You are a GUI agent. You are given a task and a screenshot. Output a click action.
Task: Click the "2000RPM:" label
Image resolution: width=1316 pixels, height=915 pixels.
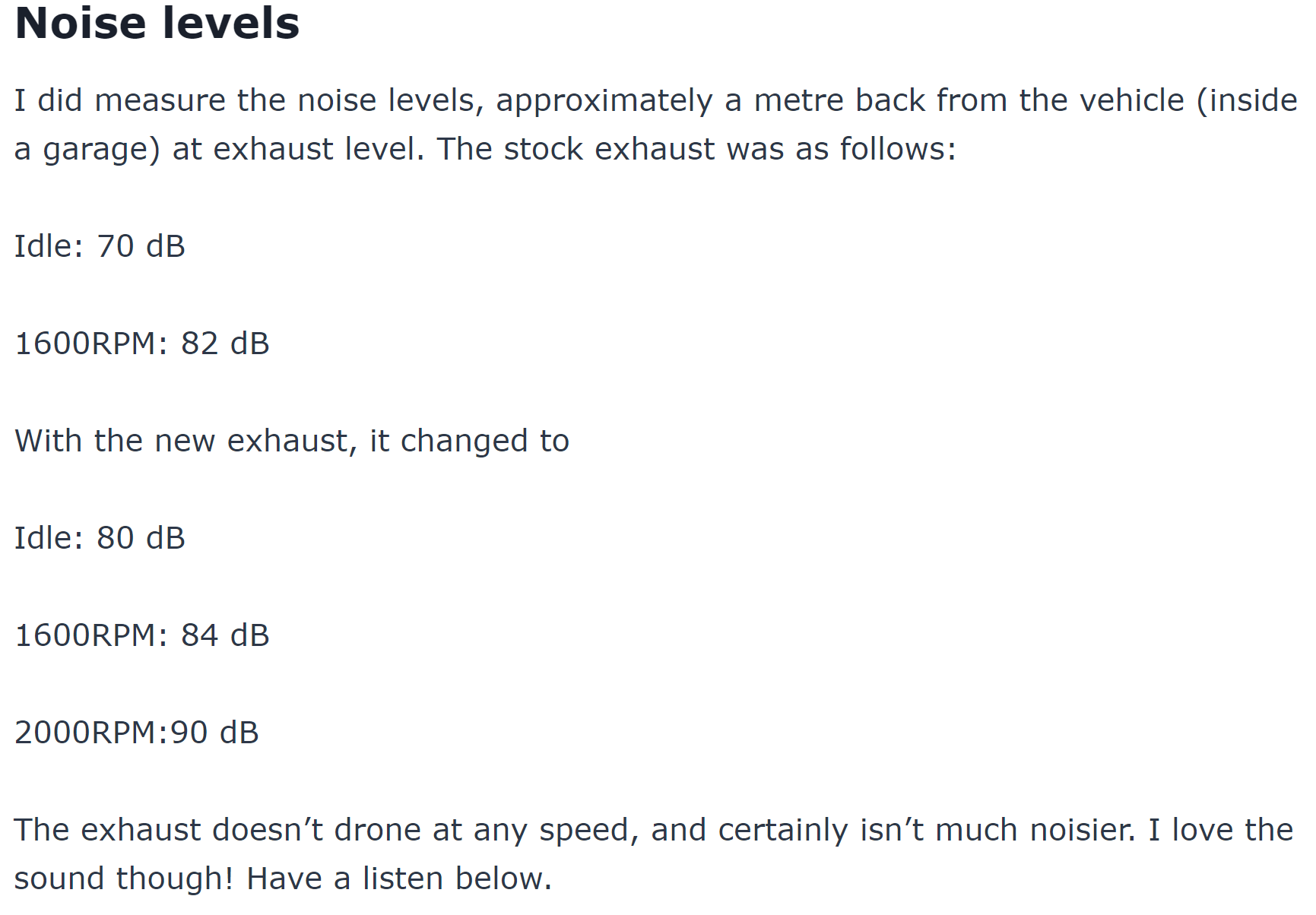(91, 733)
